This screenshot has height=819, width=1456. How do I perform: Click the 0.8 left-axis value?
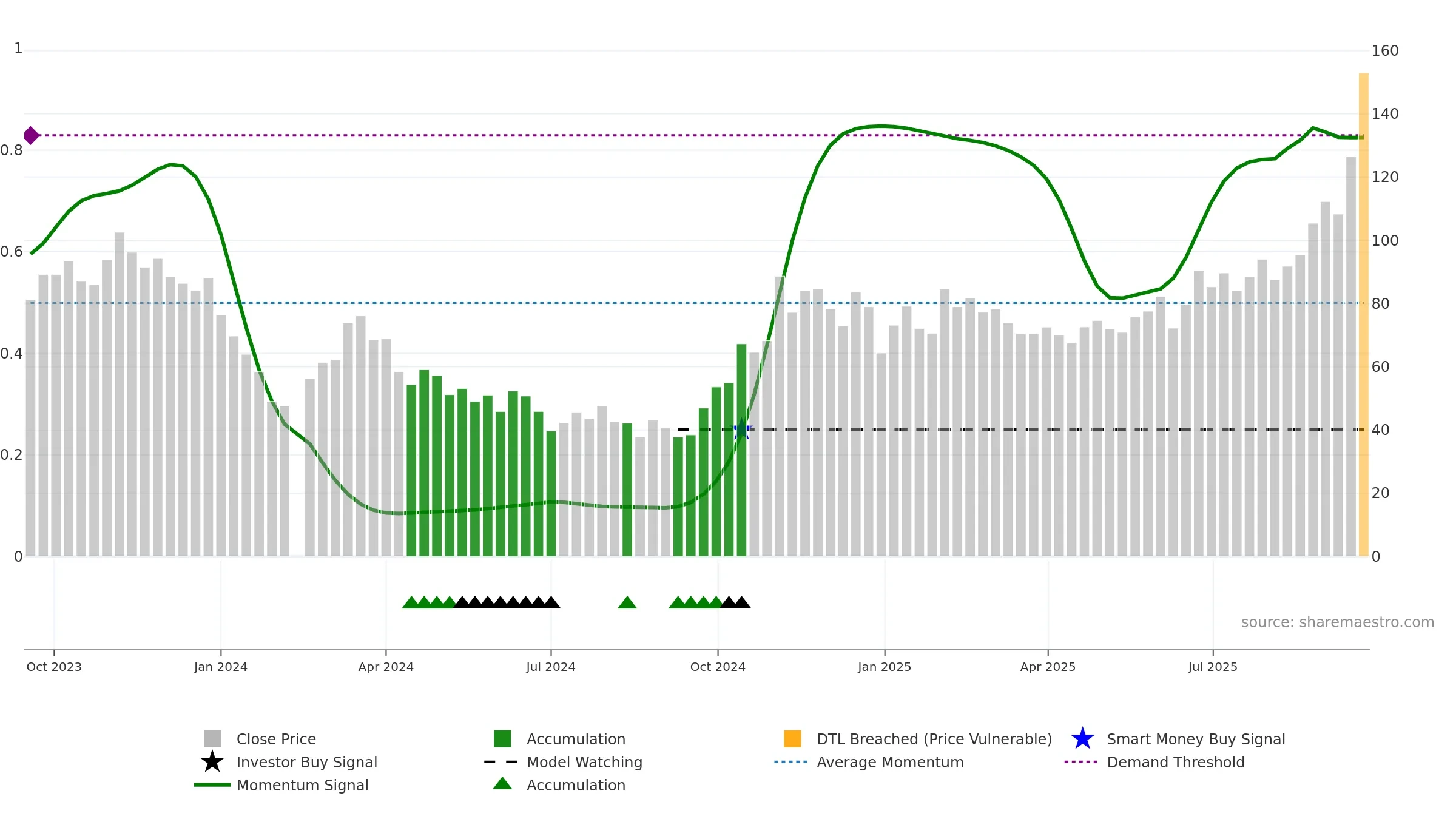pyautogui.click(x=12, y=150)
